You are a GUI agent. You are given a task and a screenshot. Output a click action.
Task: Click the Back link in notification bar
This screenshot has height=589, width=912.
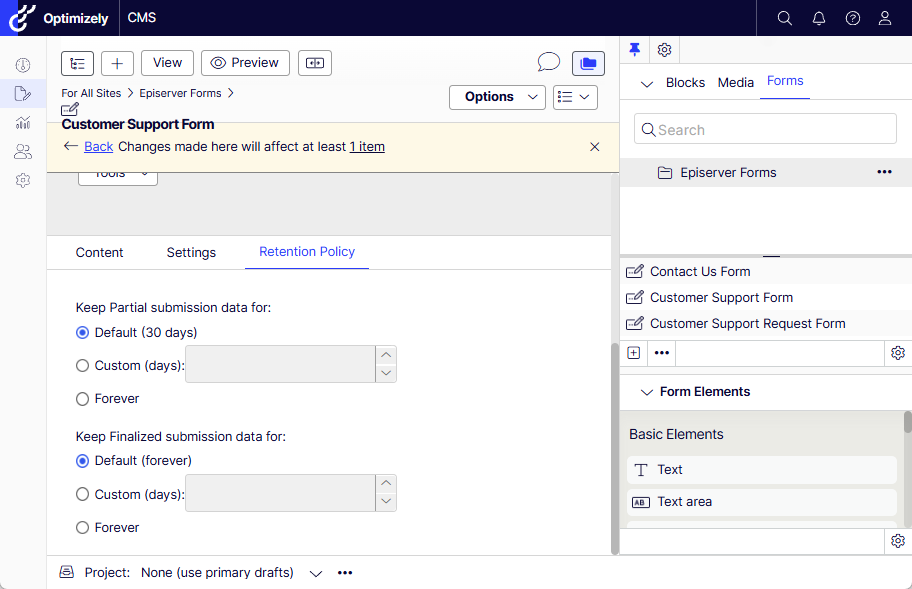[98, 147]
